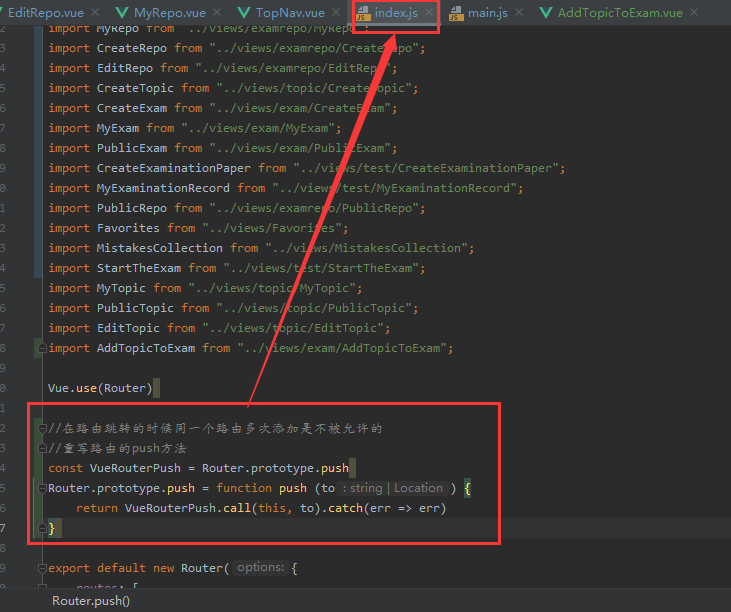Click the PublicTopic import identifier
This screenshot has height=612, width=731.
pos(135,309)
